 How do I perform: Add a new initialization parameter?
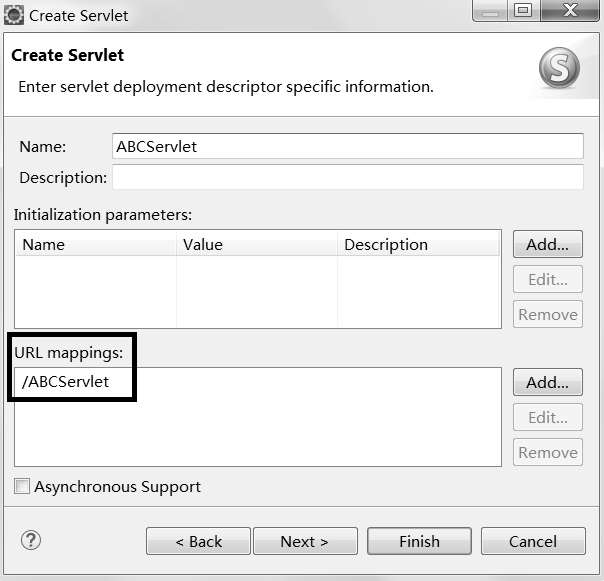[547, 244]
